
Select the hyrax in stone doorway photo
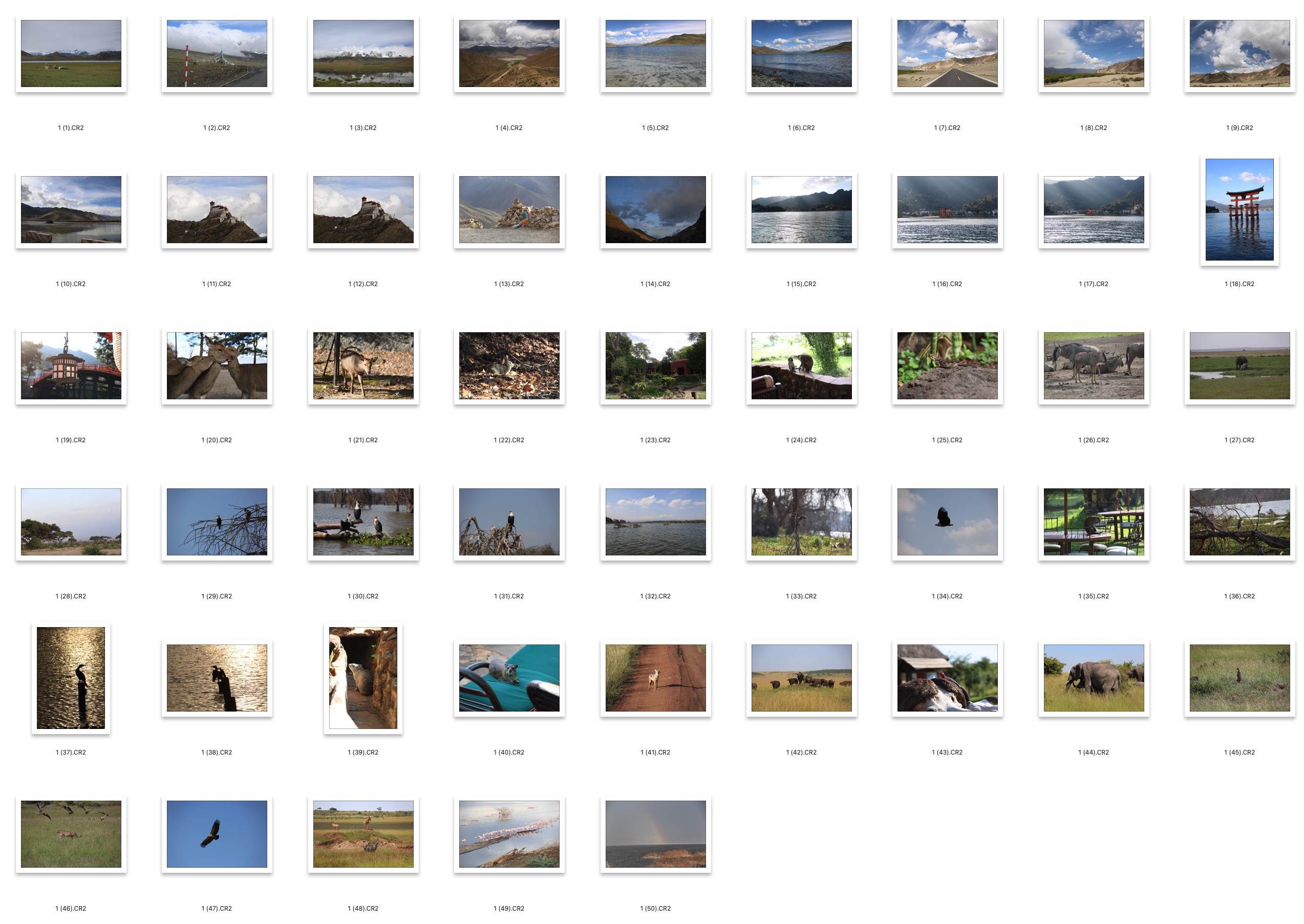pyautogui.click(x=363, y=677)
